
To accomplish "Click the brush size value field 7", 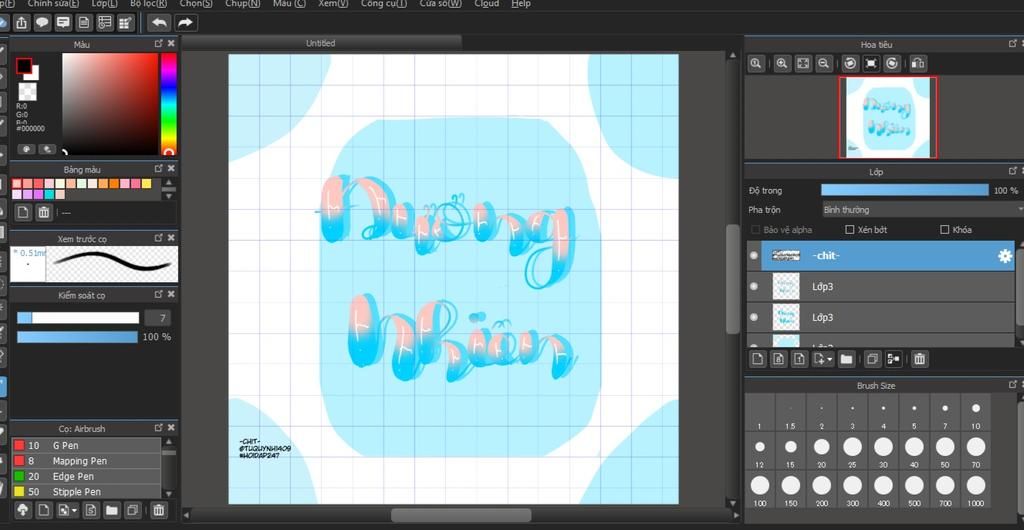I will coord(157,318).
